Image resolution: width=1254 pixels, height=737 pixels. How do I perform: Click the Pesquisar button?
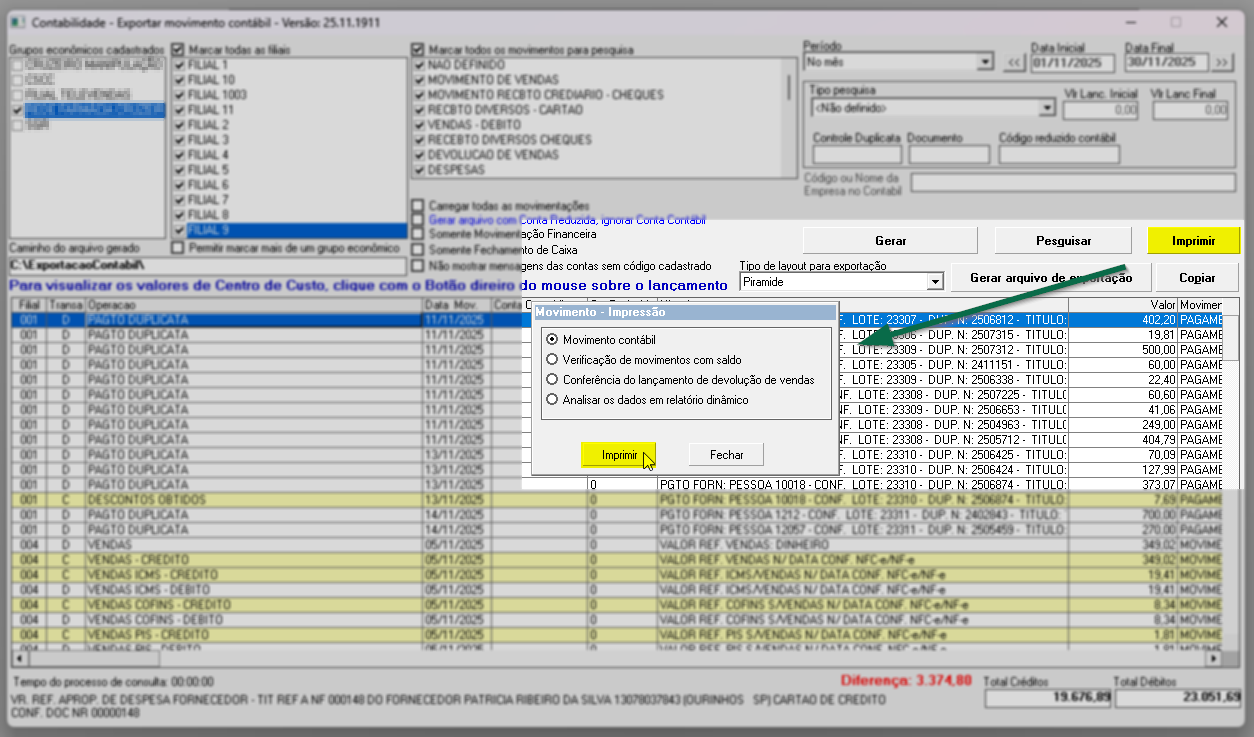[x=1063, y=241]
